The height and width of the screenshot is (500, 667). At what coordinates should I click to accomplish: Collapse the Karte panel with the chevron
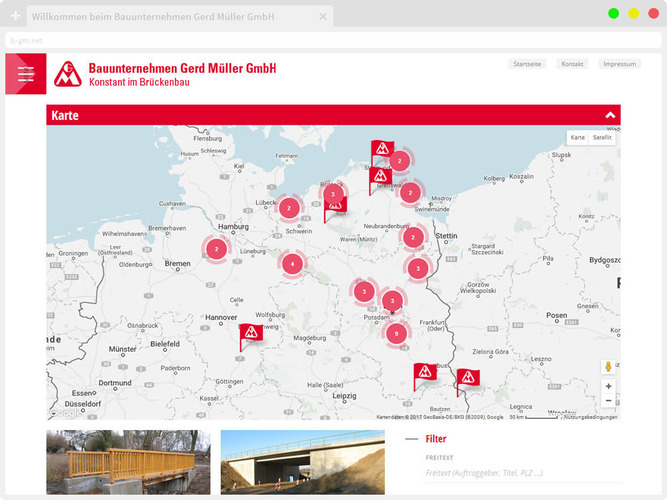609,115
